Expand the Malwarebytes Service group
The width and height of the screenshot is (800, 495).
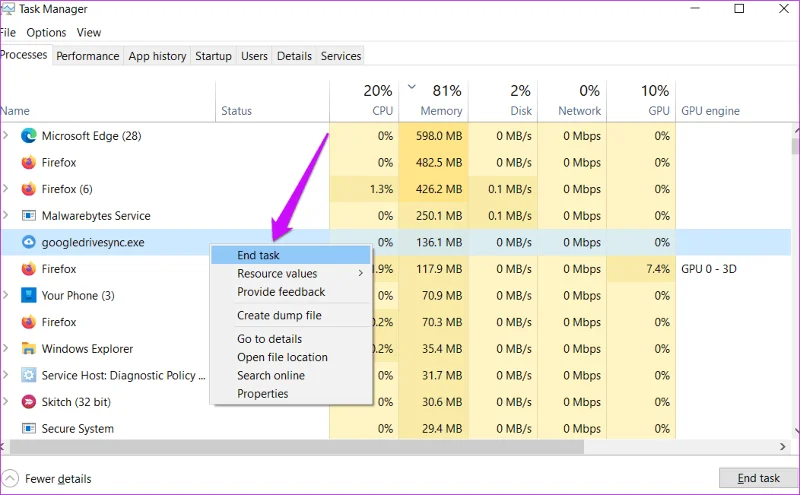6,215
